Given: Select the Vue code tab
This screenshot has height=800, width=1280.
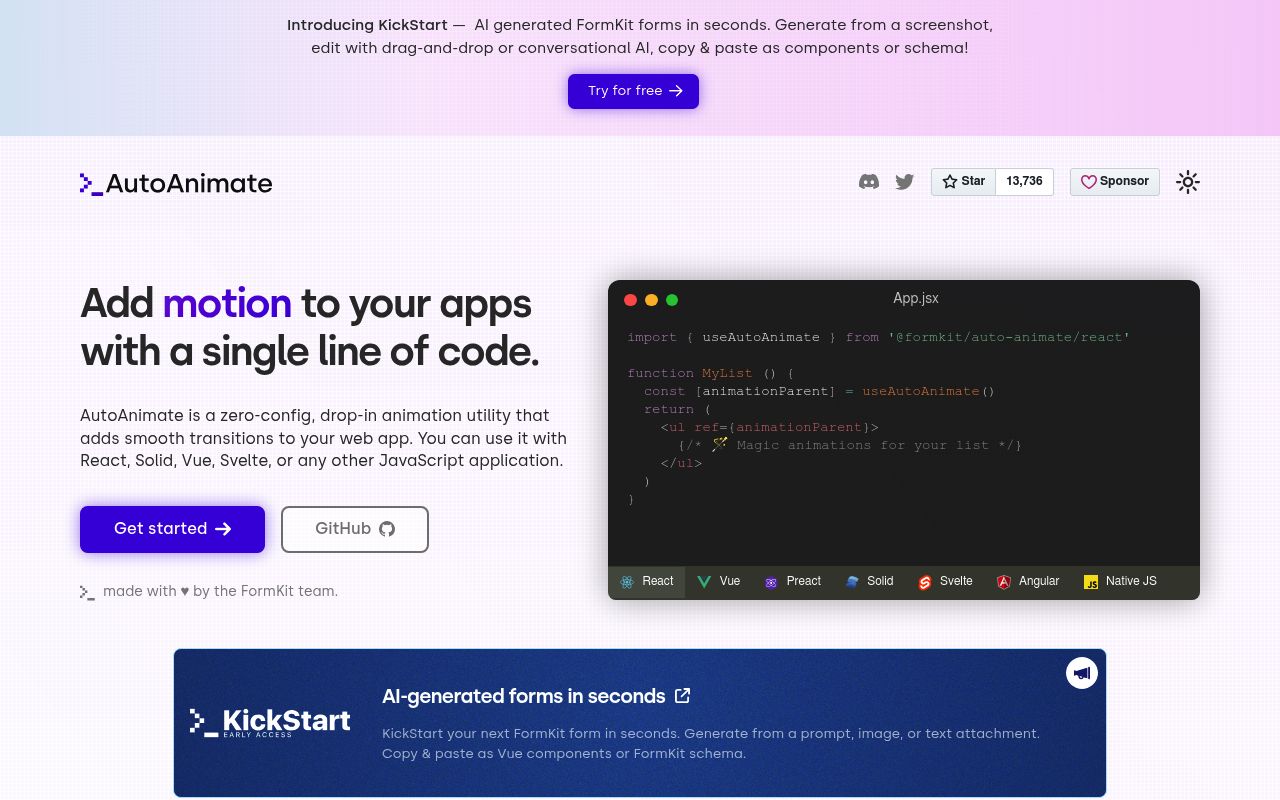Looking at the screenshot, I should coord(719,582).
